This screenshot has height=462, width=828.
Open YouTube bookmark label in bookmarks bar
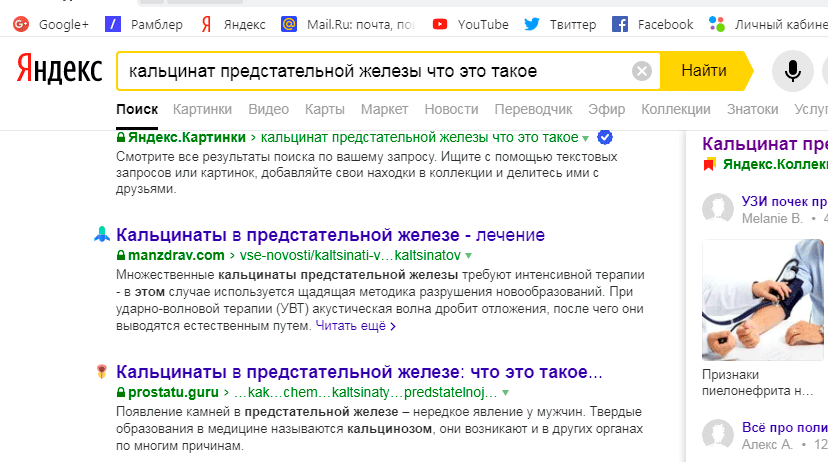483,24
